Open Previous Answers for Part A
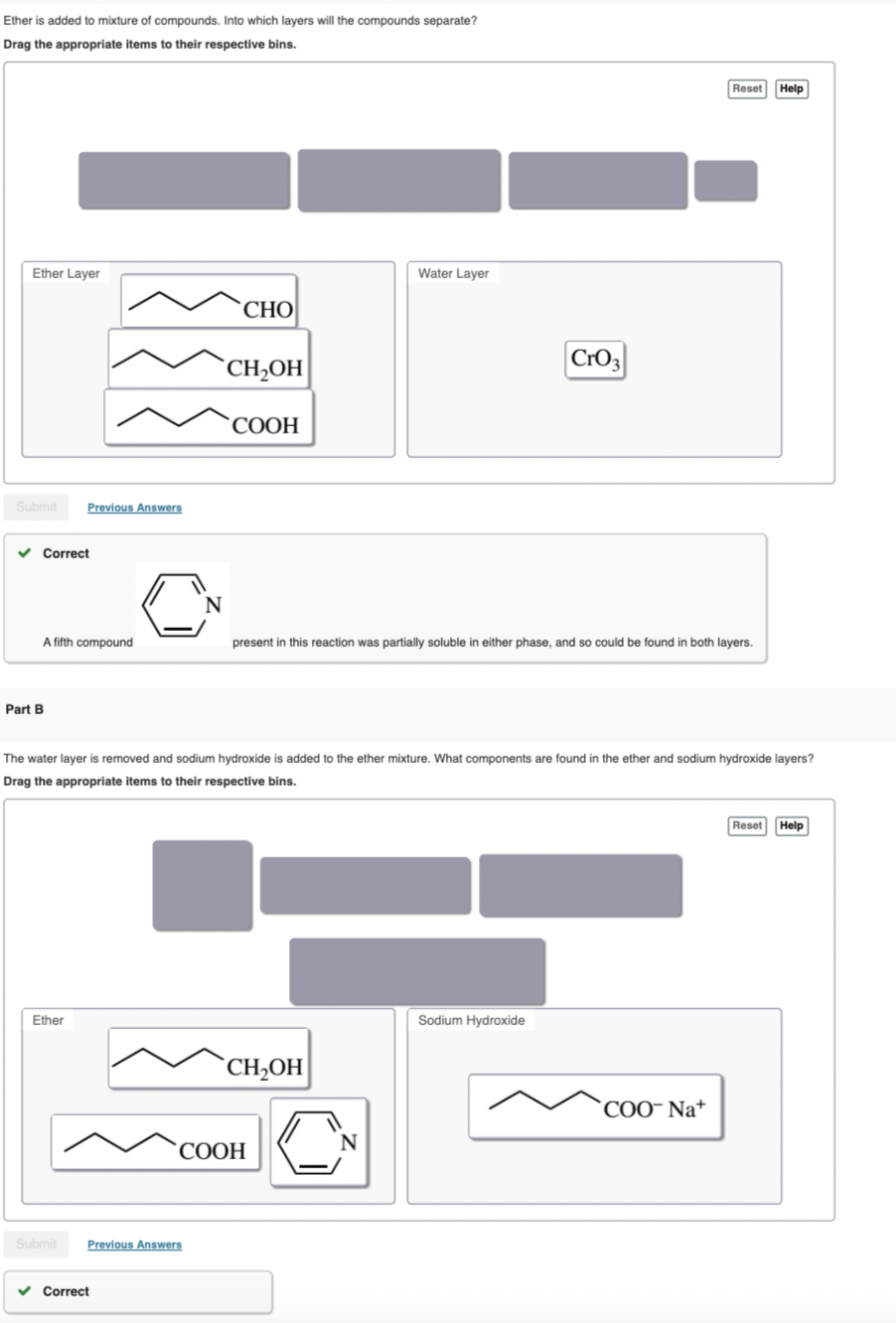Viewport: 896px width, 1323px height. pos(134,508)
